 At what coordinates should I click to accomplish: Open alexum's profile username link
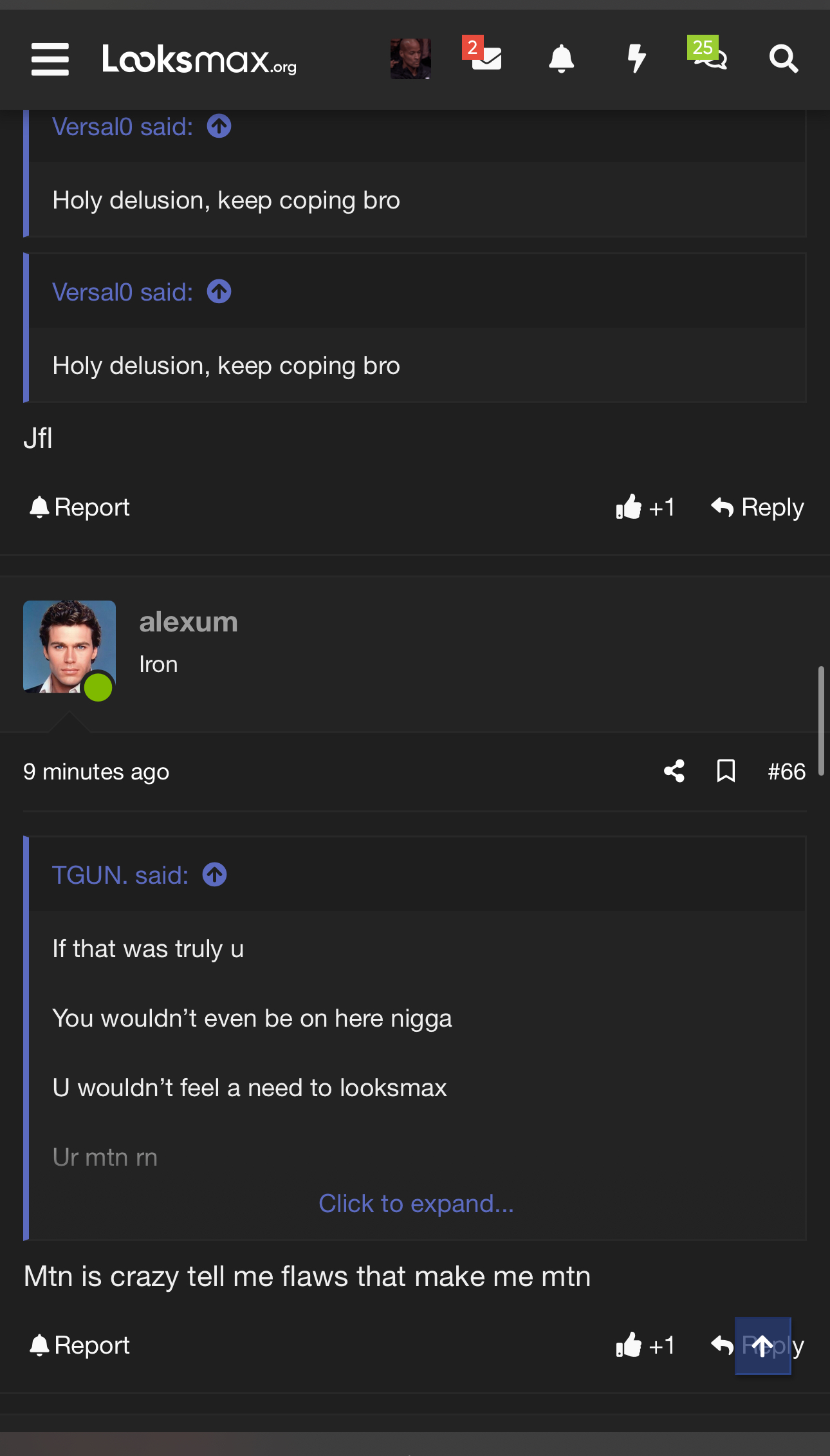189,622
